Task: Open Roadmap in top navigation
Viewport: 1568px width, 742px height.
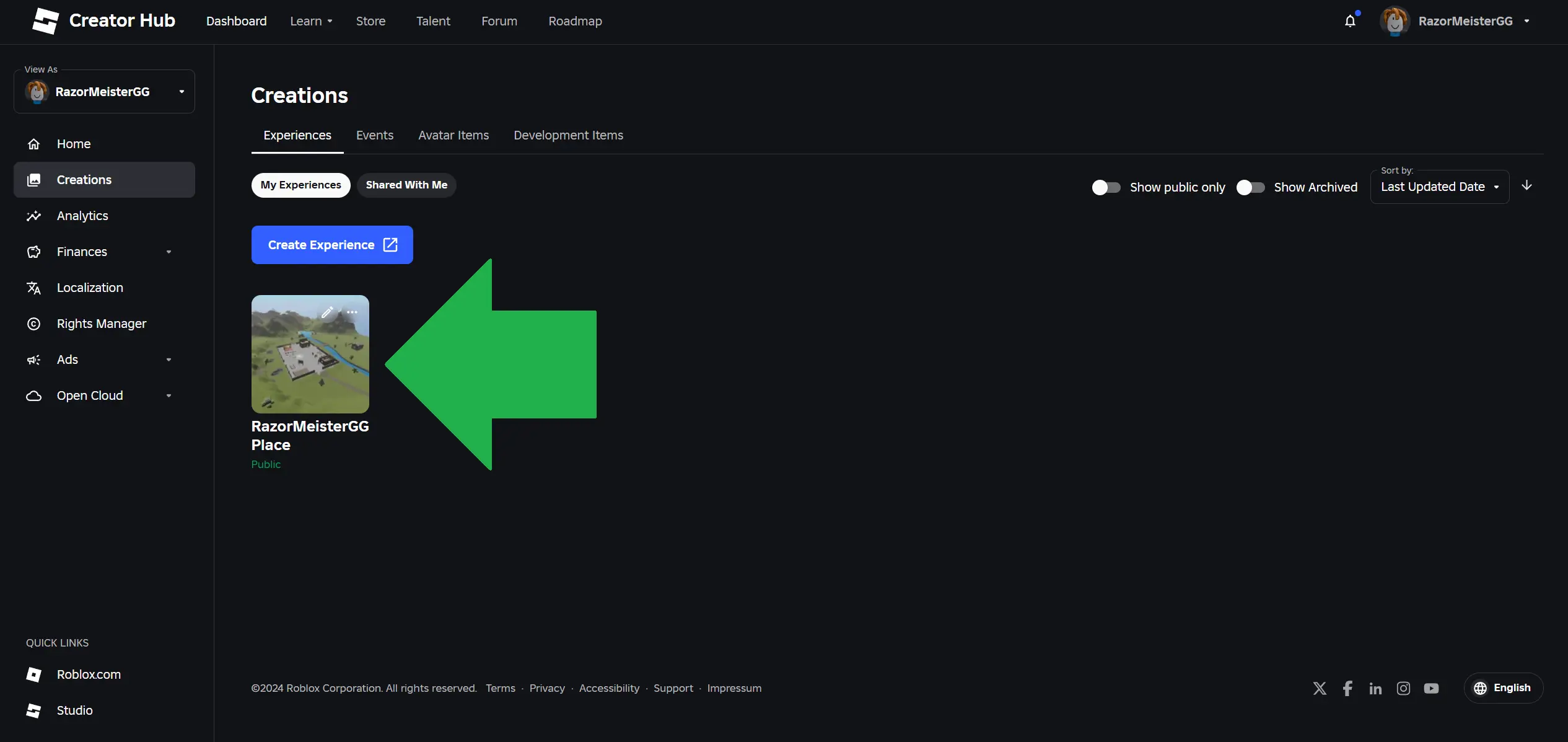Action: 575,21
